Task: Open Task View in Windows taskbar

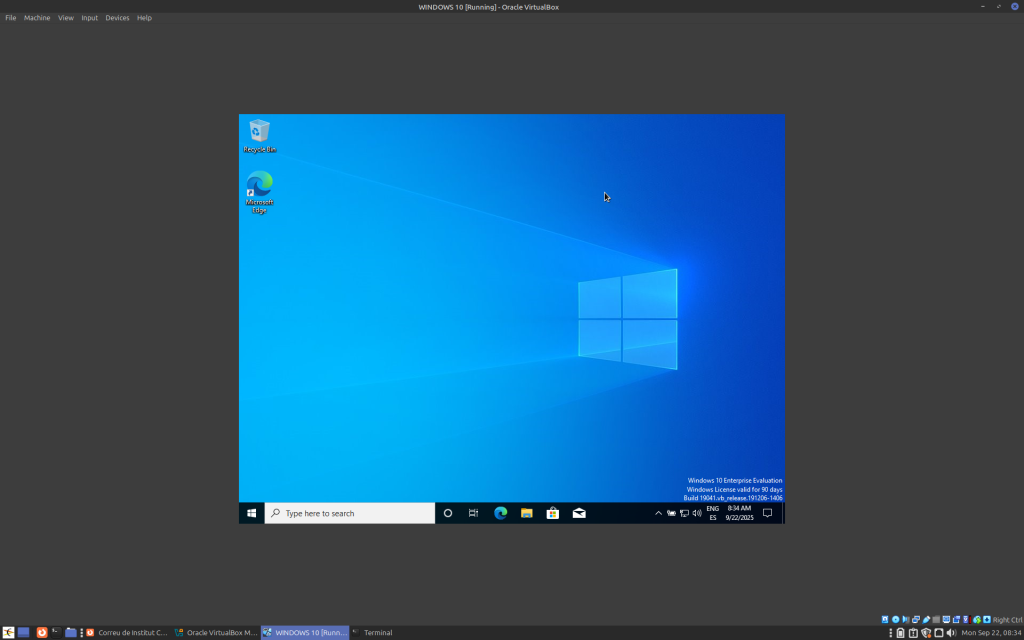Action: pyautogui.click(x=474, y=513)
